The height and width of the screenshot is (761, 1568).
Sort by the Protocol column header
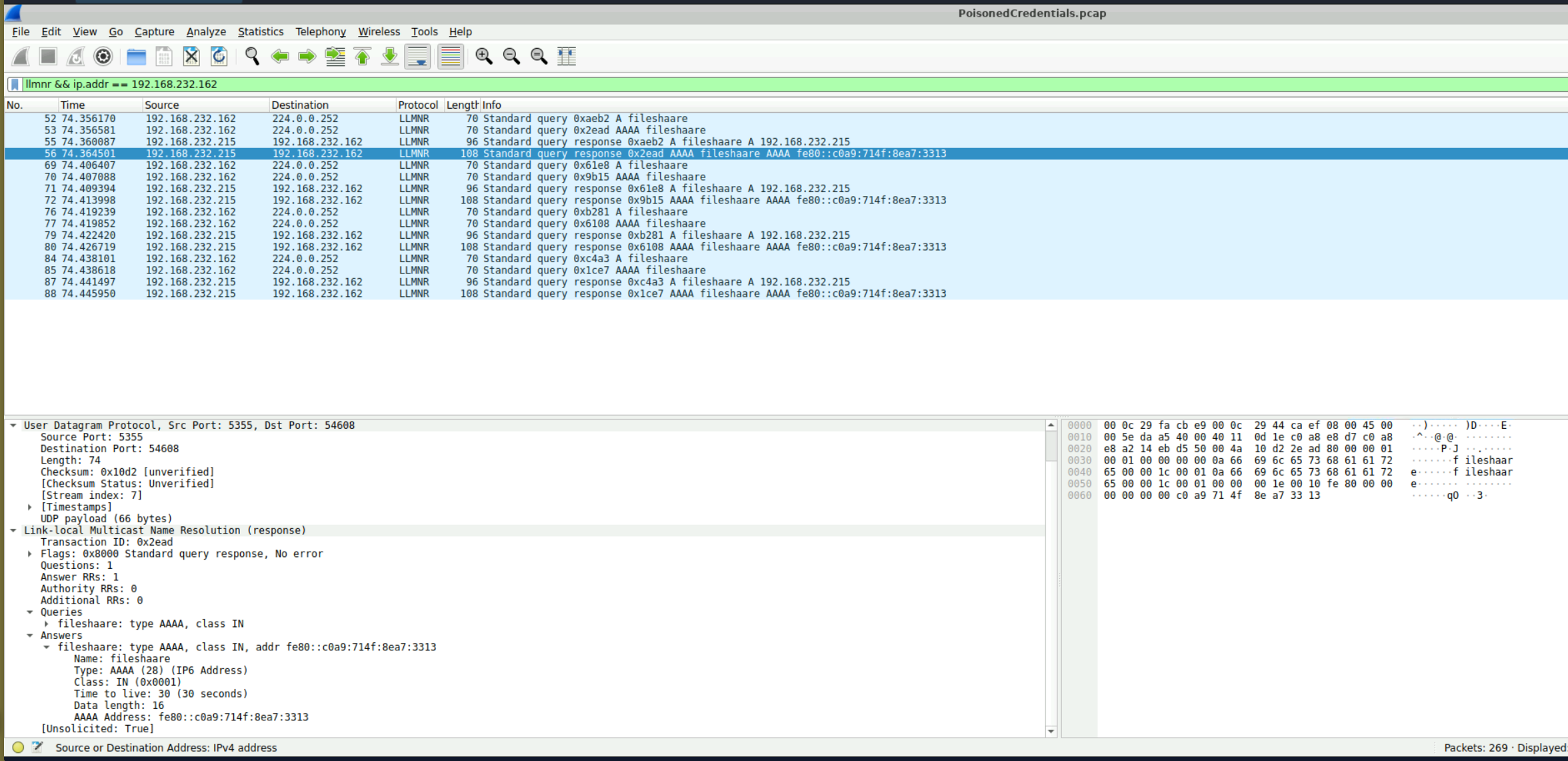(417, 105)
